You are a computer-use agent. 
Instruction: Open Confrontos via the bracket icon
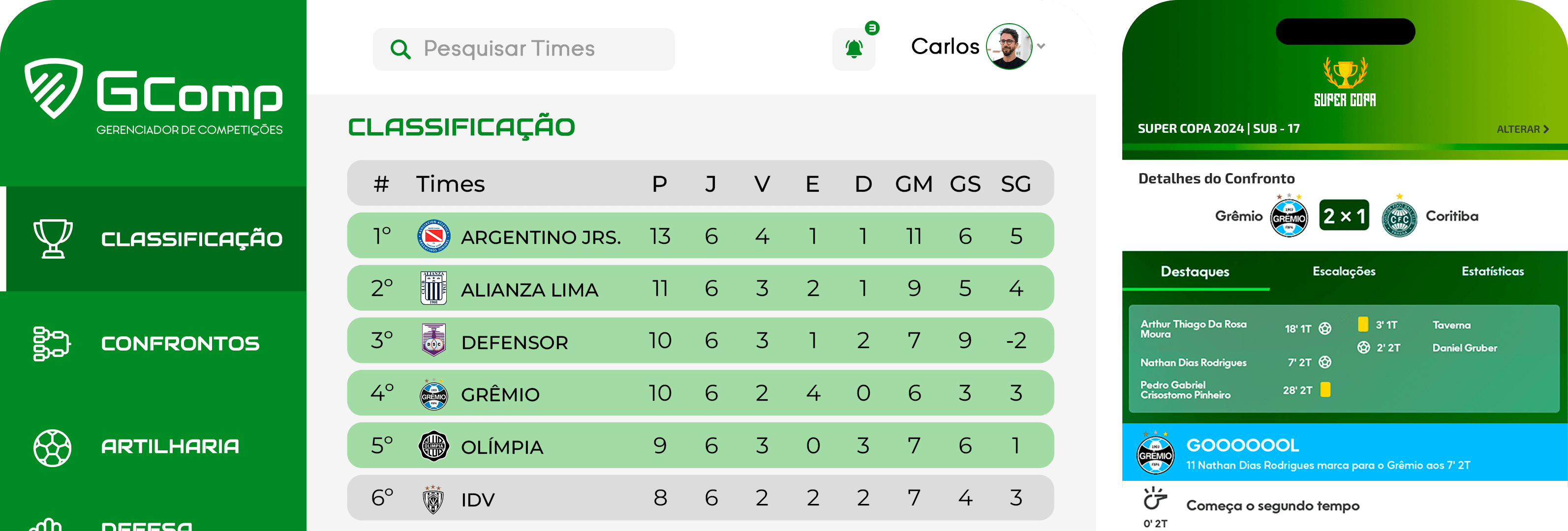[52, 343]
